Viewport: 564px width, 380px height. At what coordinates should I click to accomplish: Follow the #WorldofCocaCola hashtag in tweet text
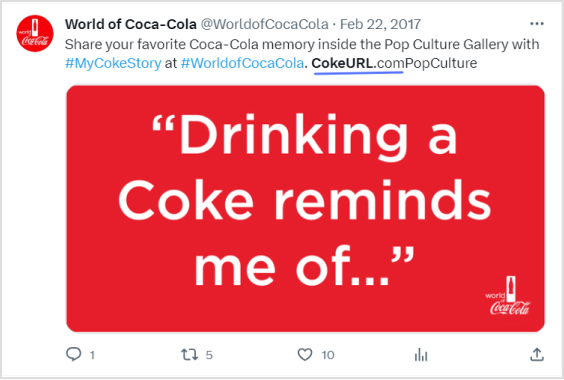tap(242, 63)
